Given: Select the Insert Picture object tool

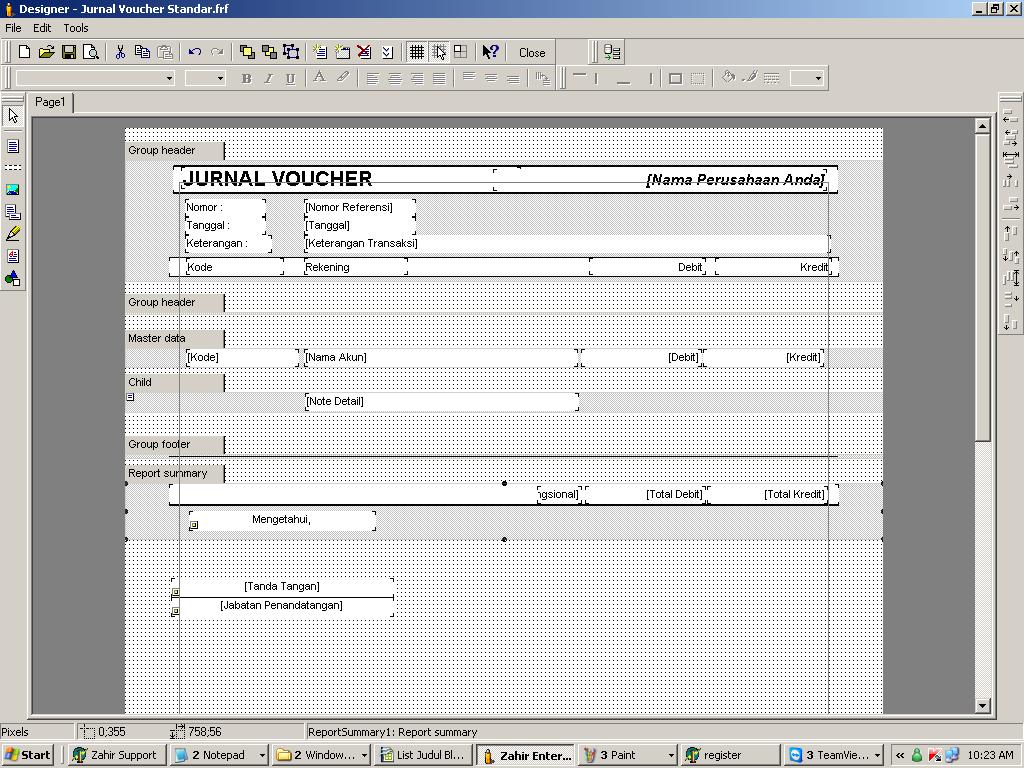Looking at the screenshot, I should click(x=13, y=189).
